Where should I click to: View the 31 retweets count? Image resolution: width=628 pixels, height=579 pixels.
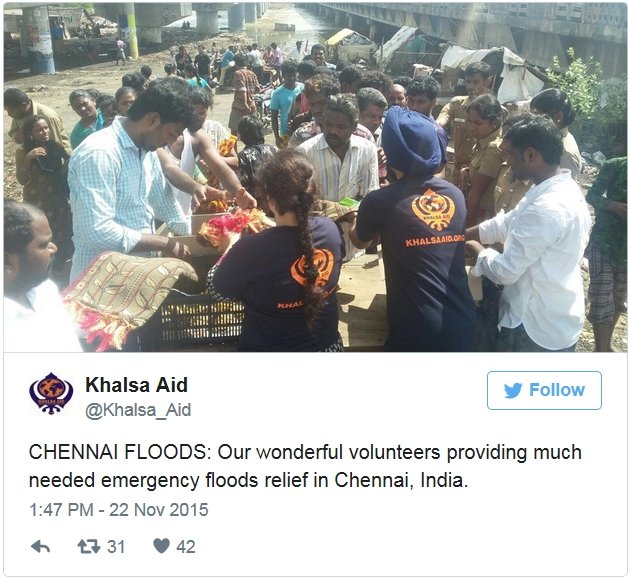(x=116, y=547)
